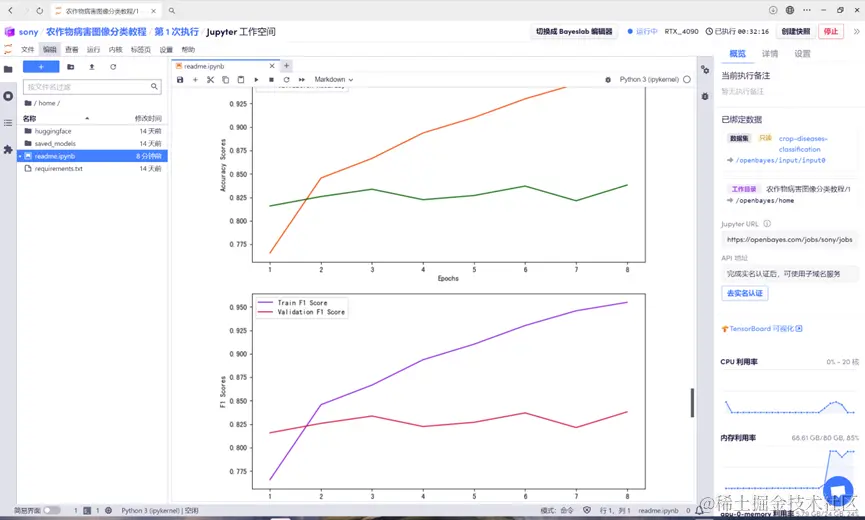Open the 编辑 menu
865x520 pixels.
(50, 50)
